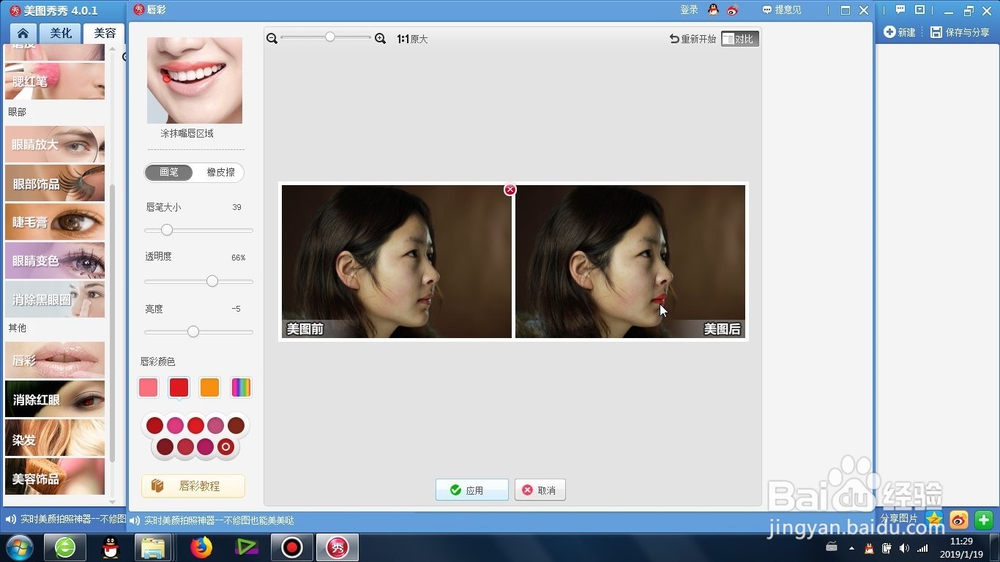Click the 亮度 brightness slider handle

(x=193, y=332)
